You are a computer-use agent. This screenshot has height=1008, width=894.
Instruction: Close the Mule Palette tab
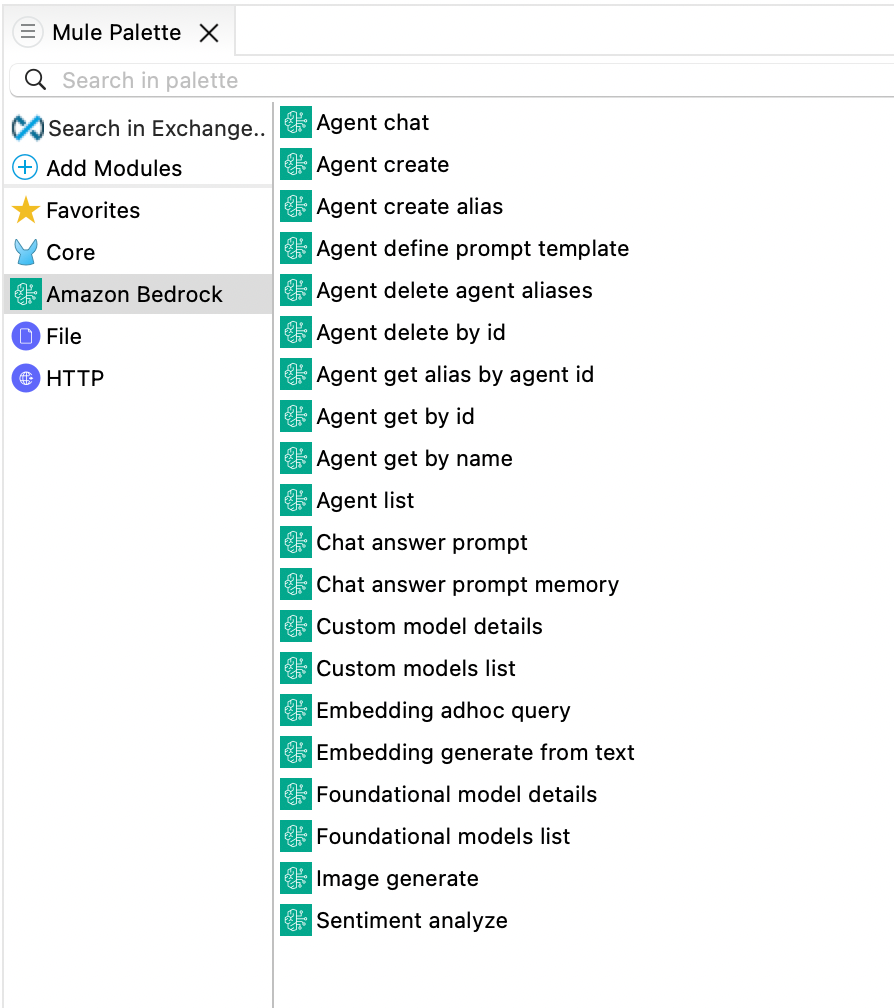pos(209,33)
